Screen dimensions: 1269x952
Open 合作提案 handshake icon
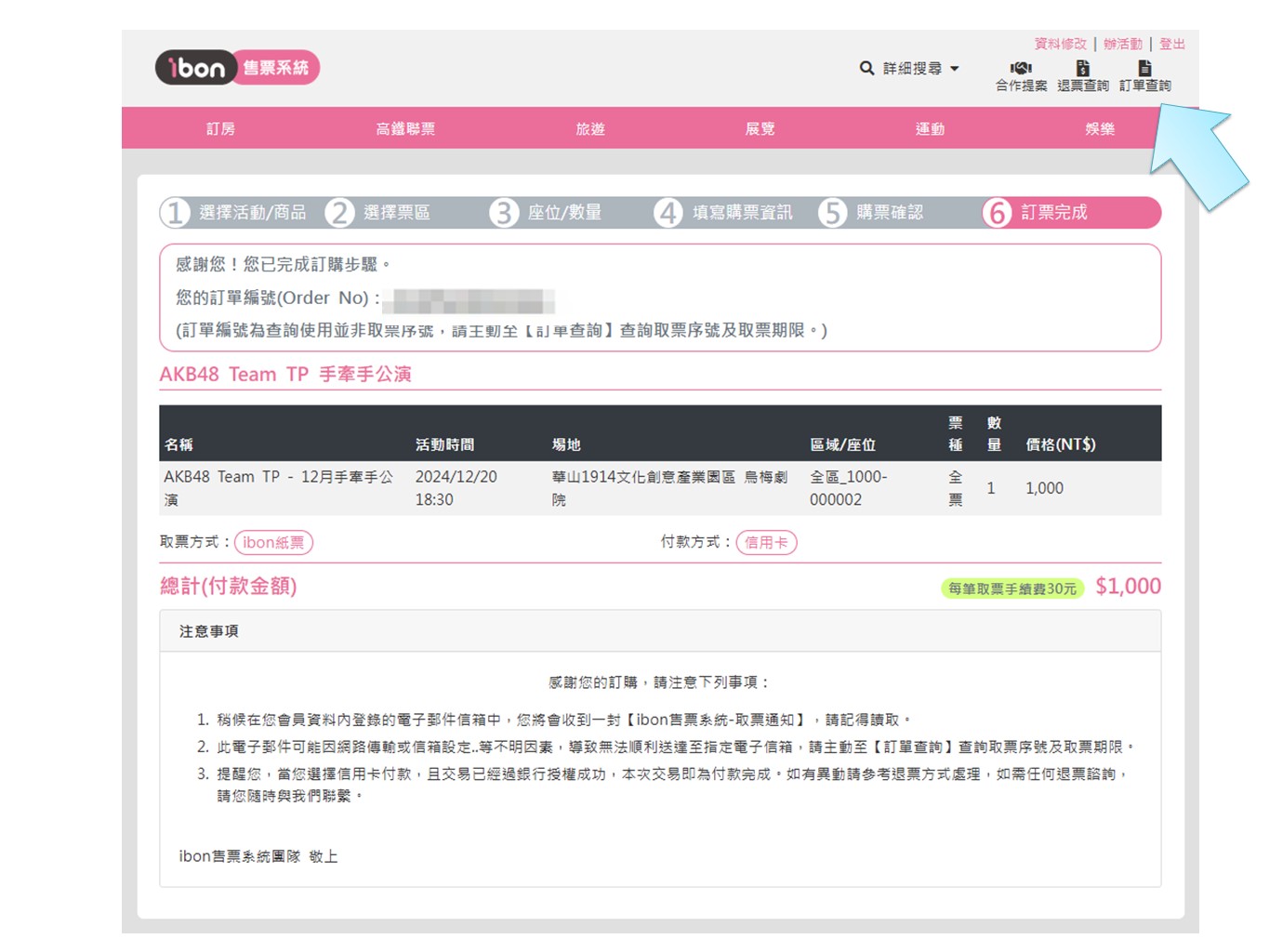[x=1021, y=69]
